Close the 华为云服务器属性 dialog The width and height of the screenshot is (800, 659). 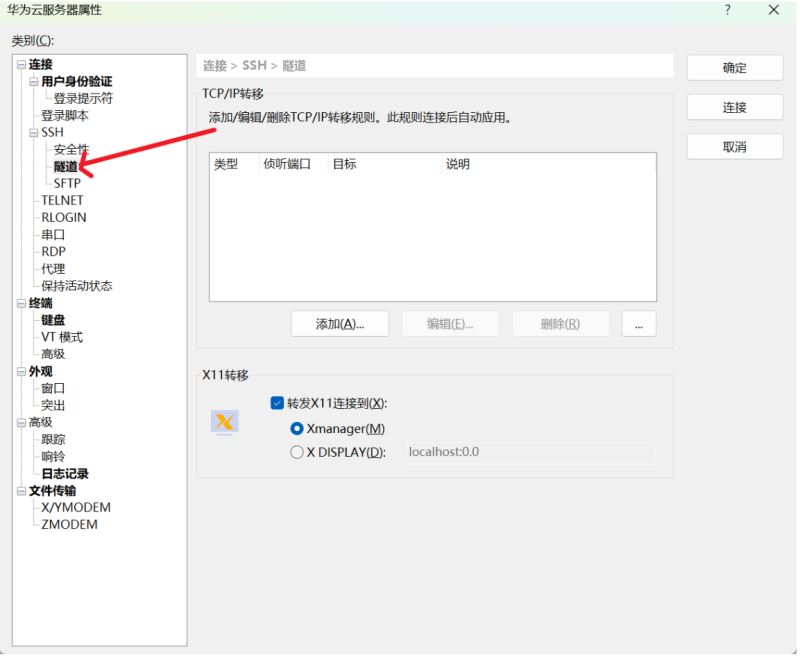[773, 10]
